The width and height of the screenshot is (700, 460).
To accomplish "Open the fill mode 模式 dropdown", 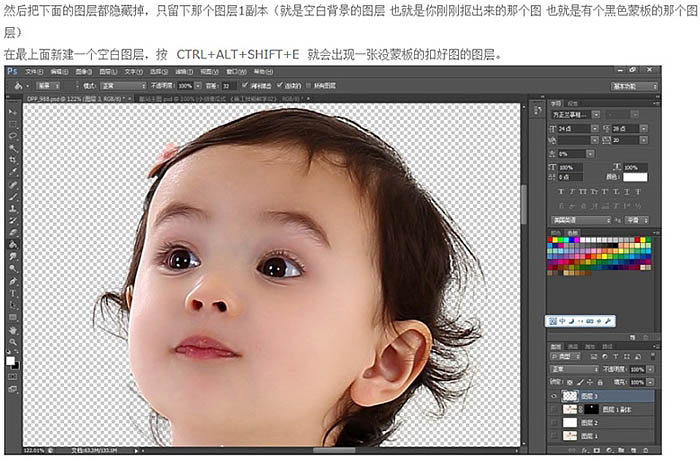I will click(123, 86).
